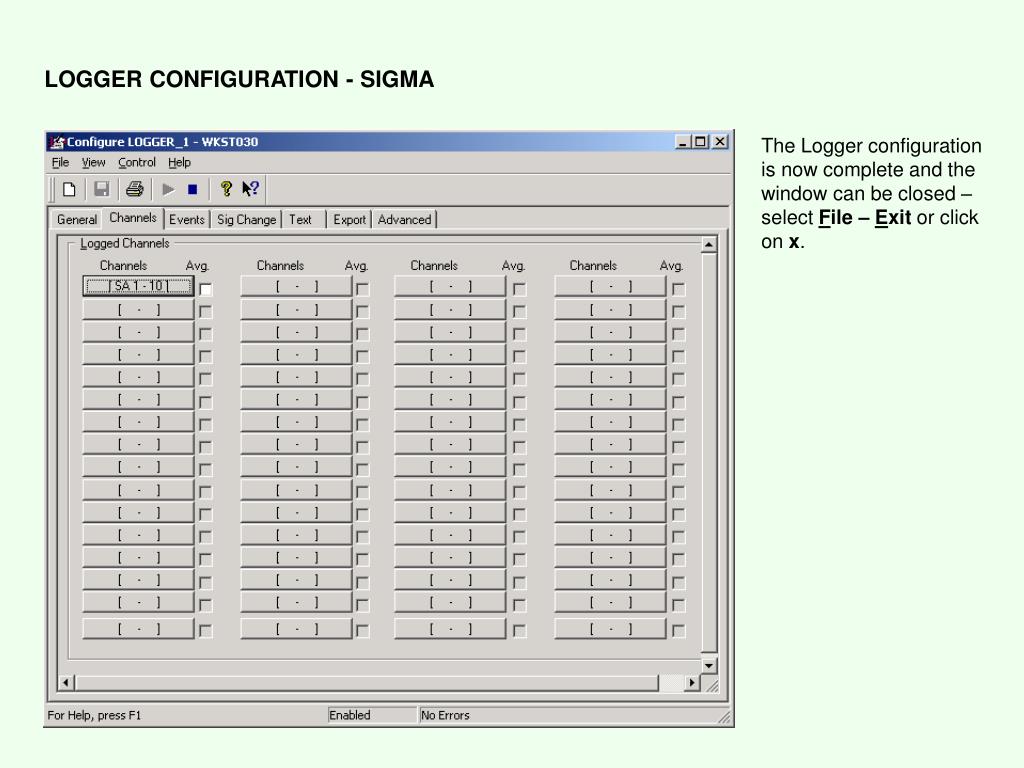Tick the first column's last row Avg. checkbox
Screen dimensions: 1024x768
pyautogui.click(x=206, y=631)
